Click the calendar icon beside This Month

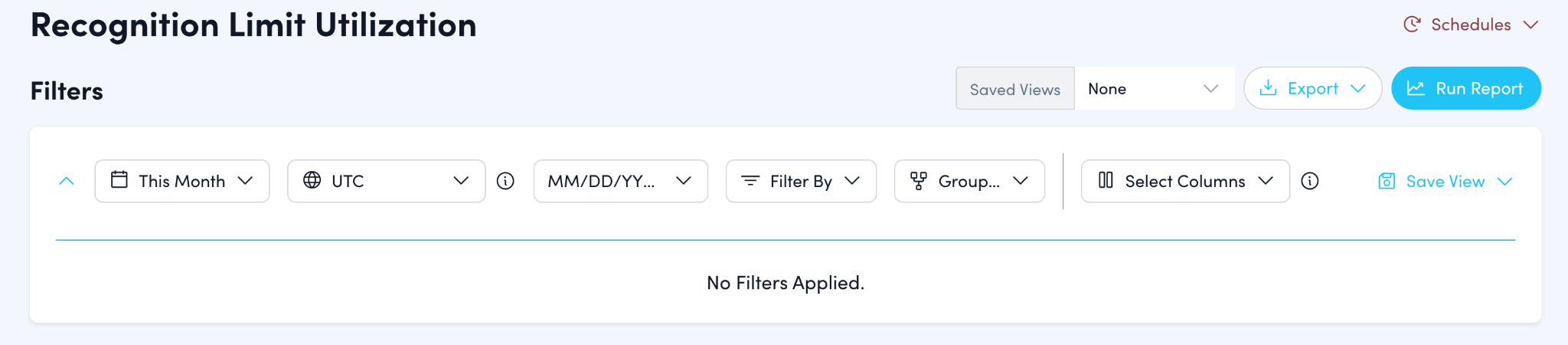coord(119,180)
